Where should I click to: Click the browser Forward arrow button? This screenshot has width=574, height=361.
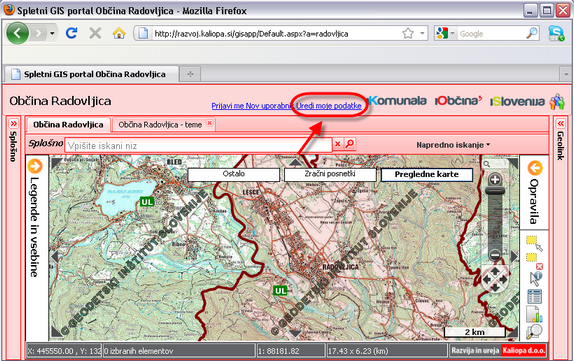pos(38,34)
